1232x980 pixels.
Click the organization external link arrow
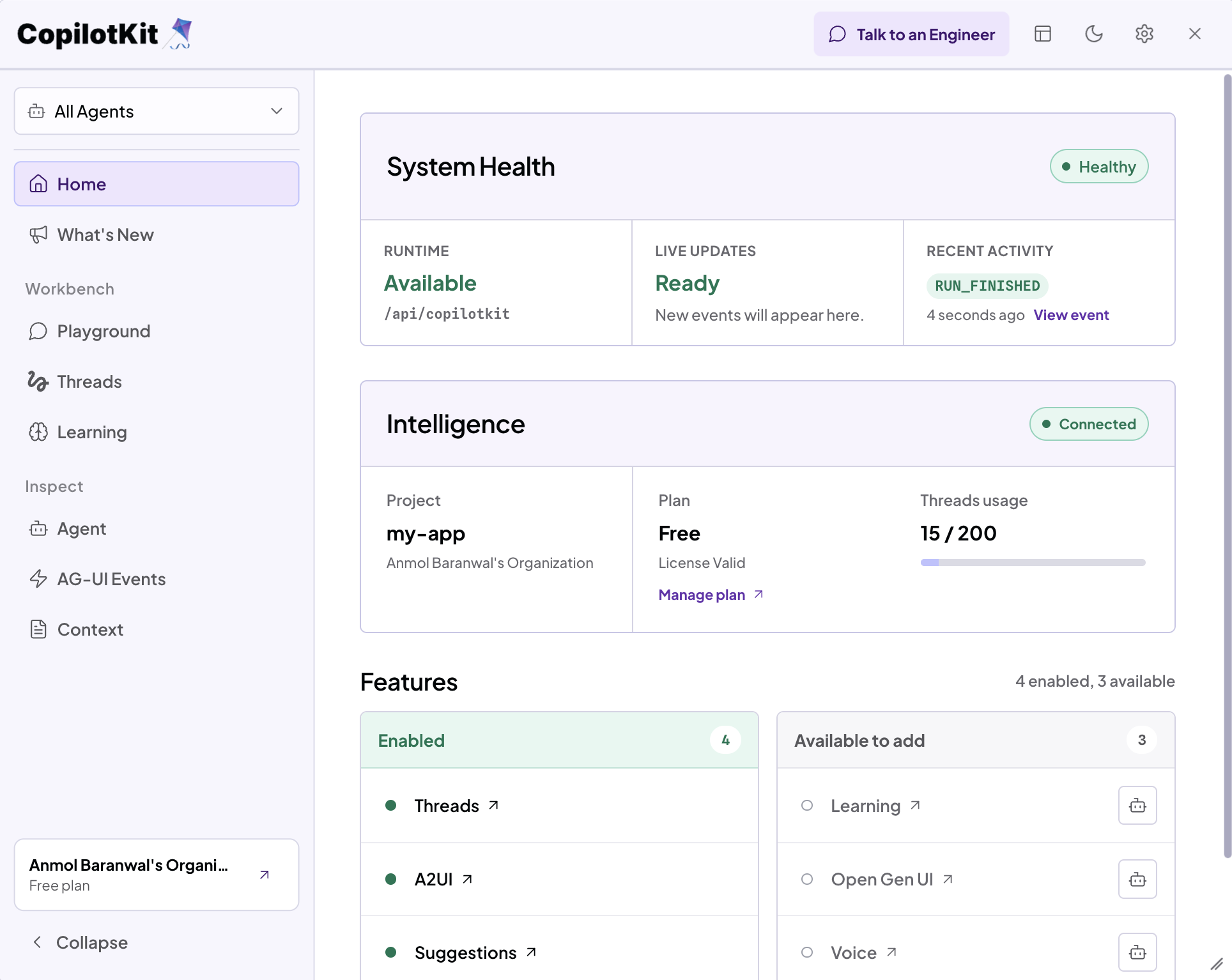point(265,875)
